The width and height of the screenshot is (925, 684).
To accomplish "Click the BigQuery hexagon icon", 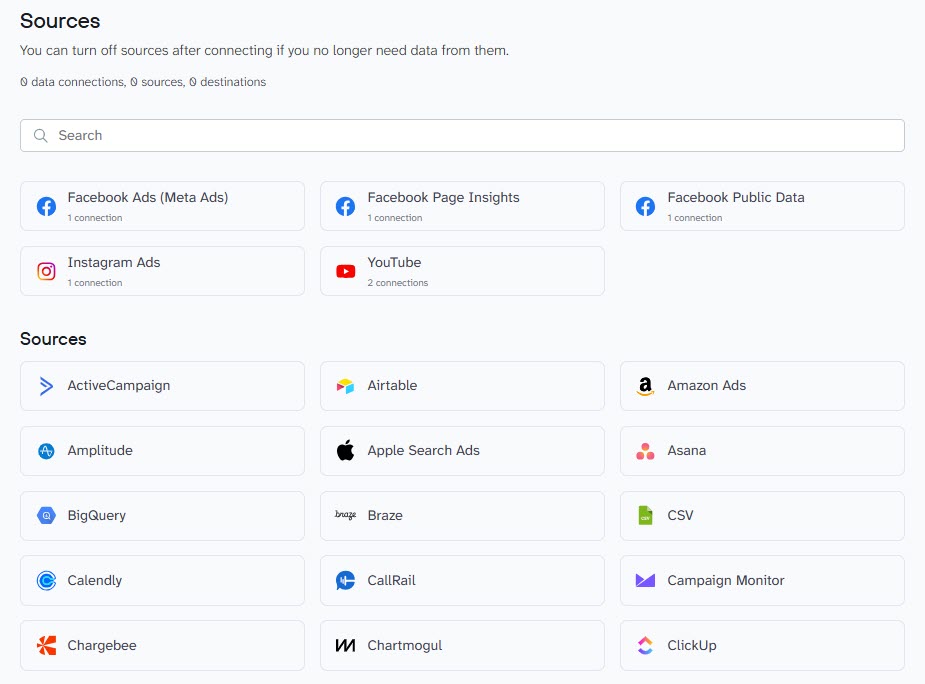I will (x=46, y=515).
